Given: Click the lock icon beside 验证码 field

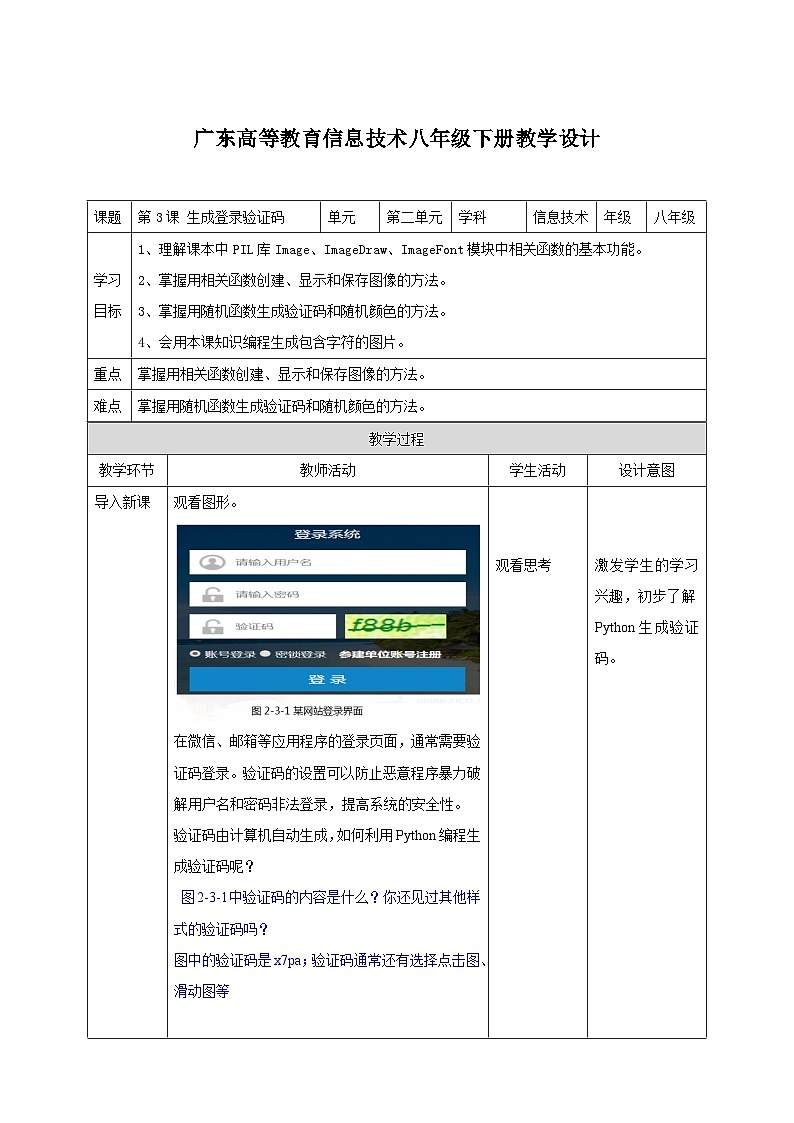Looking at the screenshot, I should pyautogui.click(x=211, y=627).
